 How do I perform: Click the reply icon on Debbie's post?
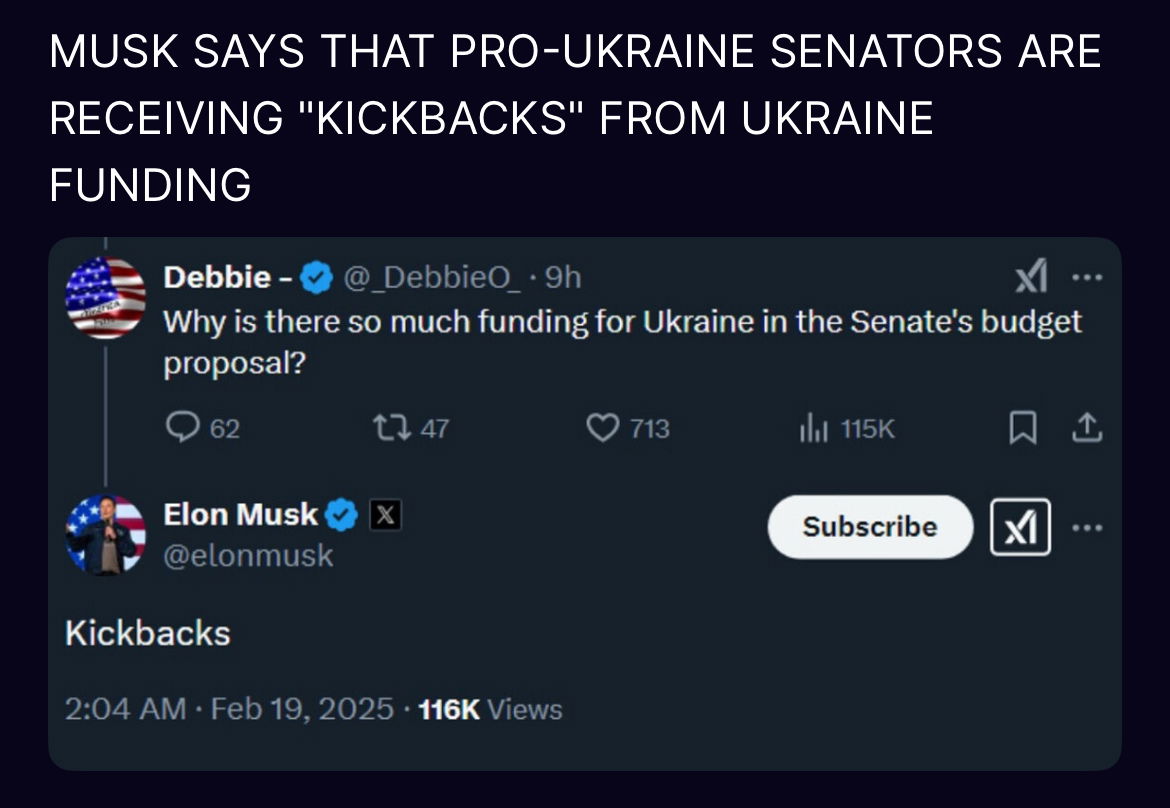coord(181,429)
